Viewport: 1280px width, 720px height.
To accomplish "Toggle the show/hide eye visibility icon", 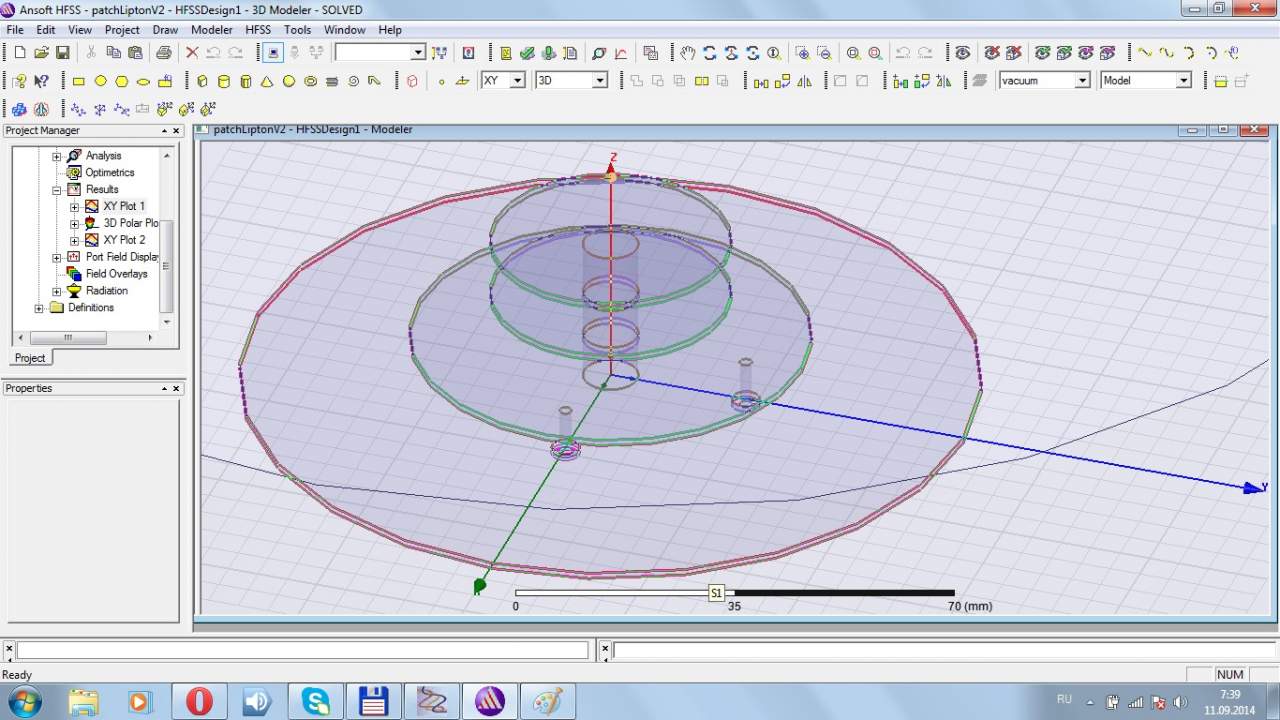I will click(x=962, y=53).
